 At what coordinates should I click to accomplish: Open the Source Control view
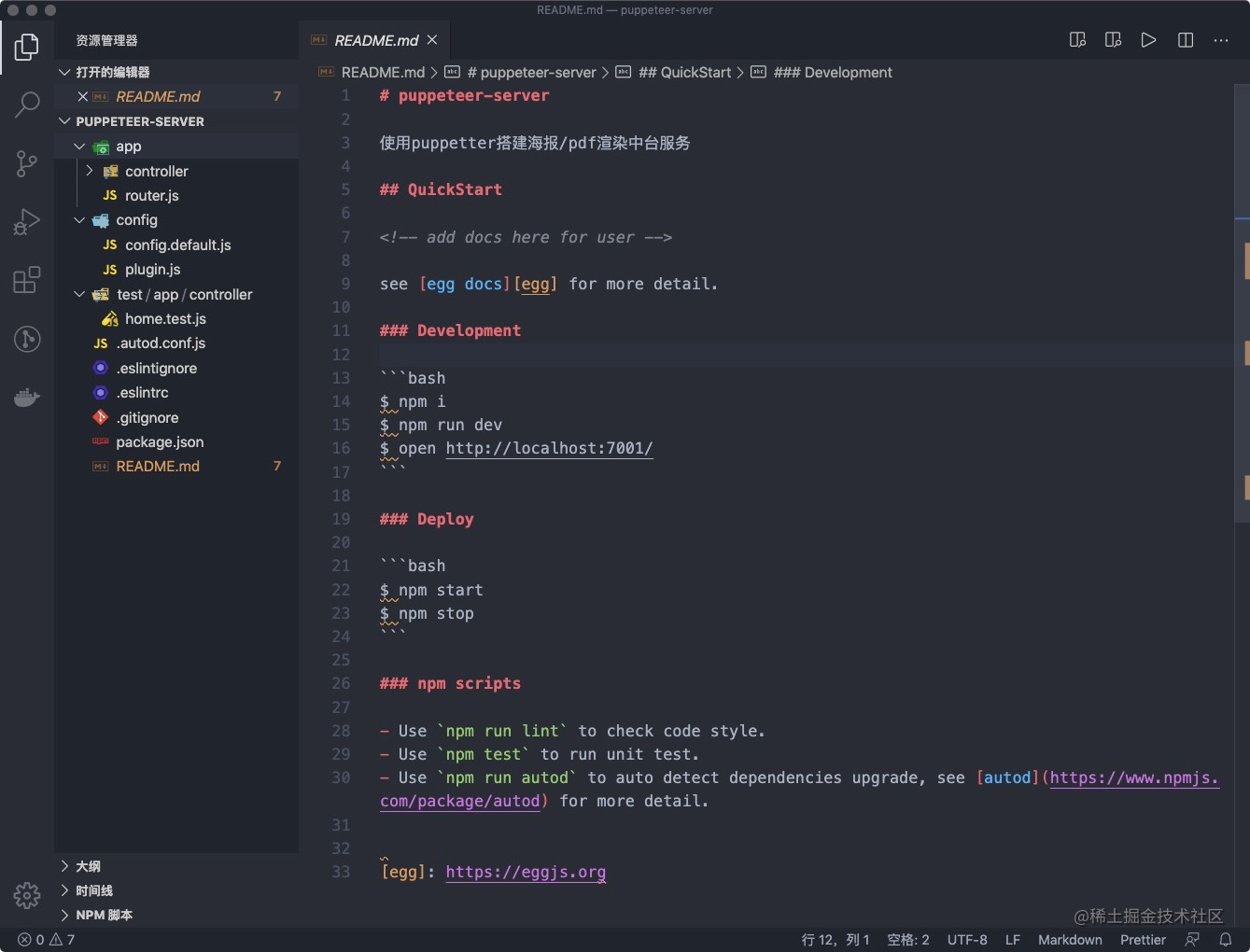tap(27, 163)
